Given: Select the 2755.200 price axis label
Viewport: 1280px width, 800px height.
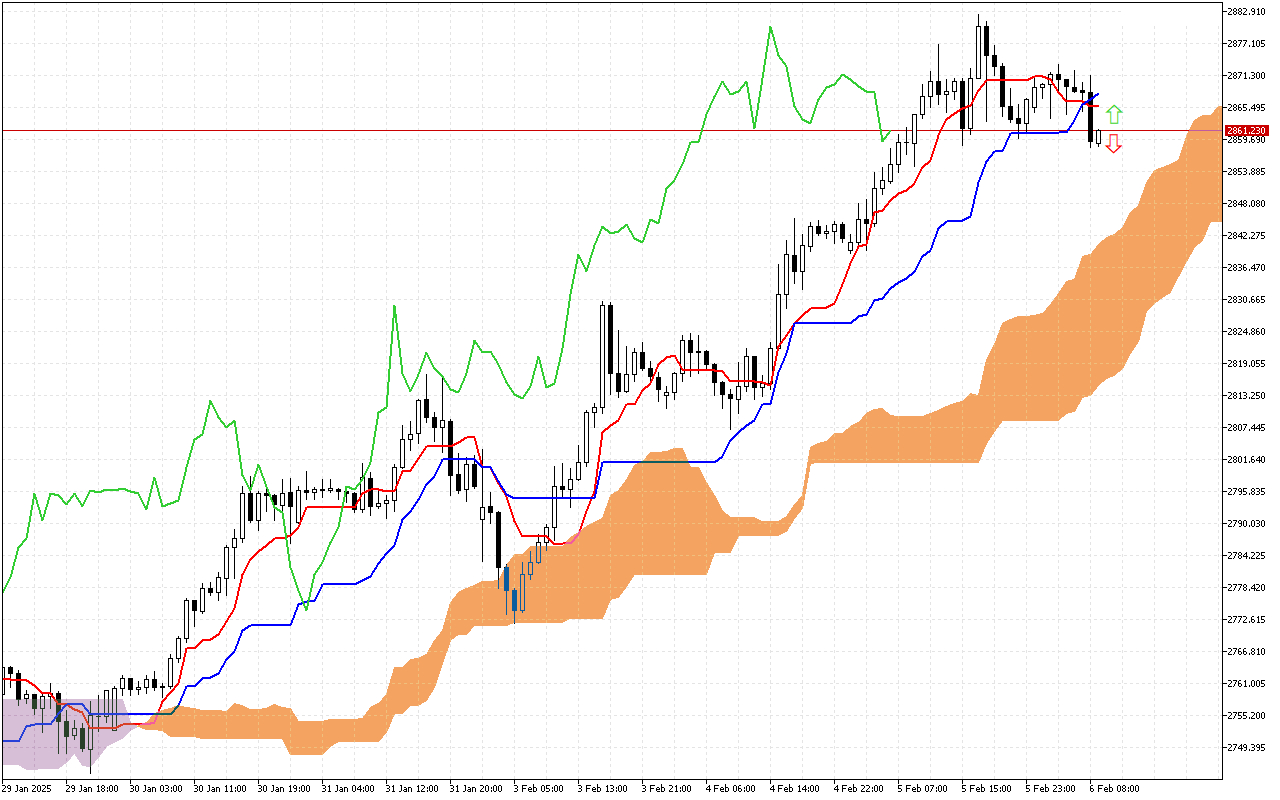Looking at the screenshot, I should [x=1246, y=715].
